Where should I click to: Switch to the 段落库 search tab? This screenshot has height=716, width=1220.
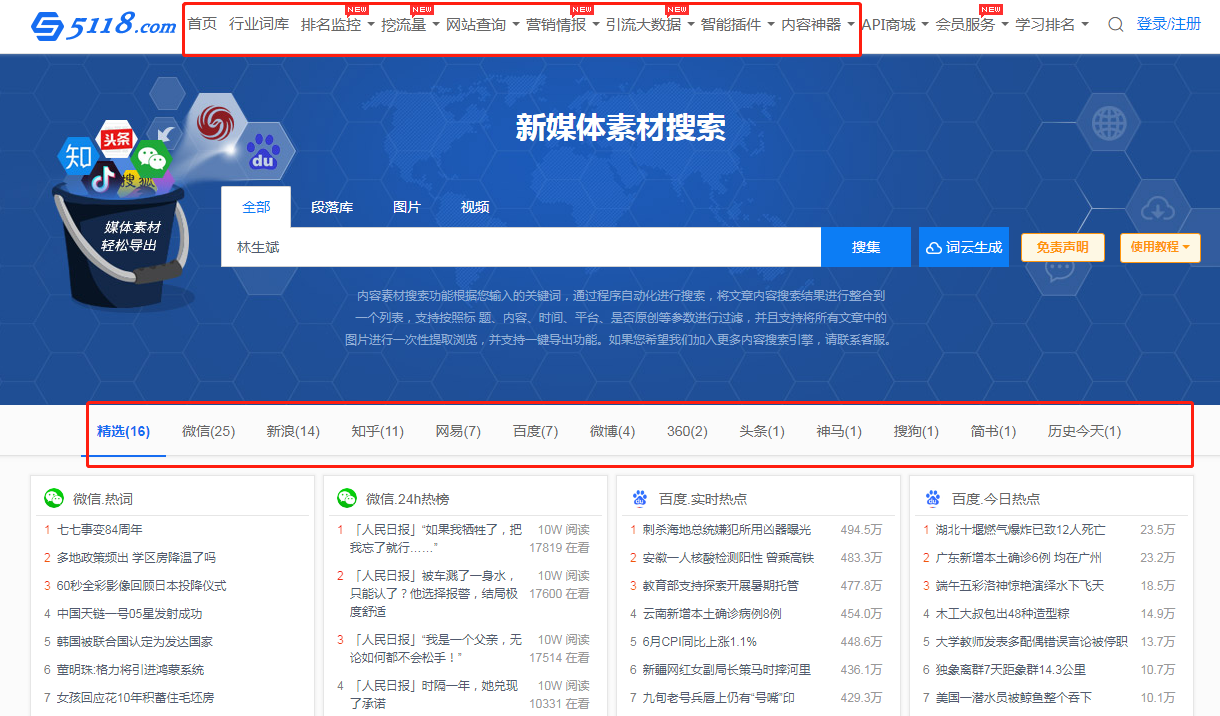332,207
